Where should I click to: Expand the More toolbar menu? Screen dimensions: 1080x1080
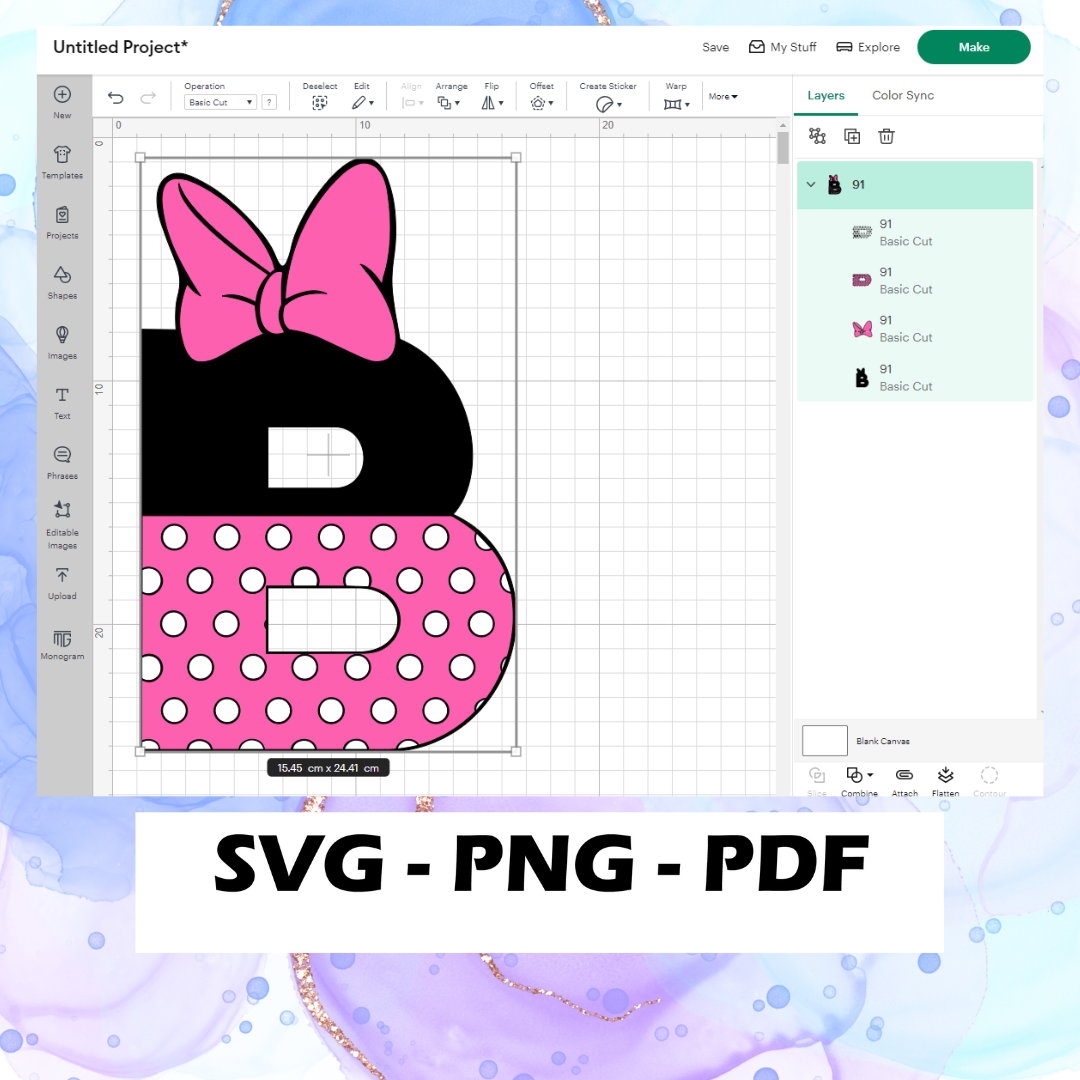[x=723, y=96]
